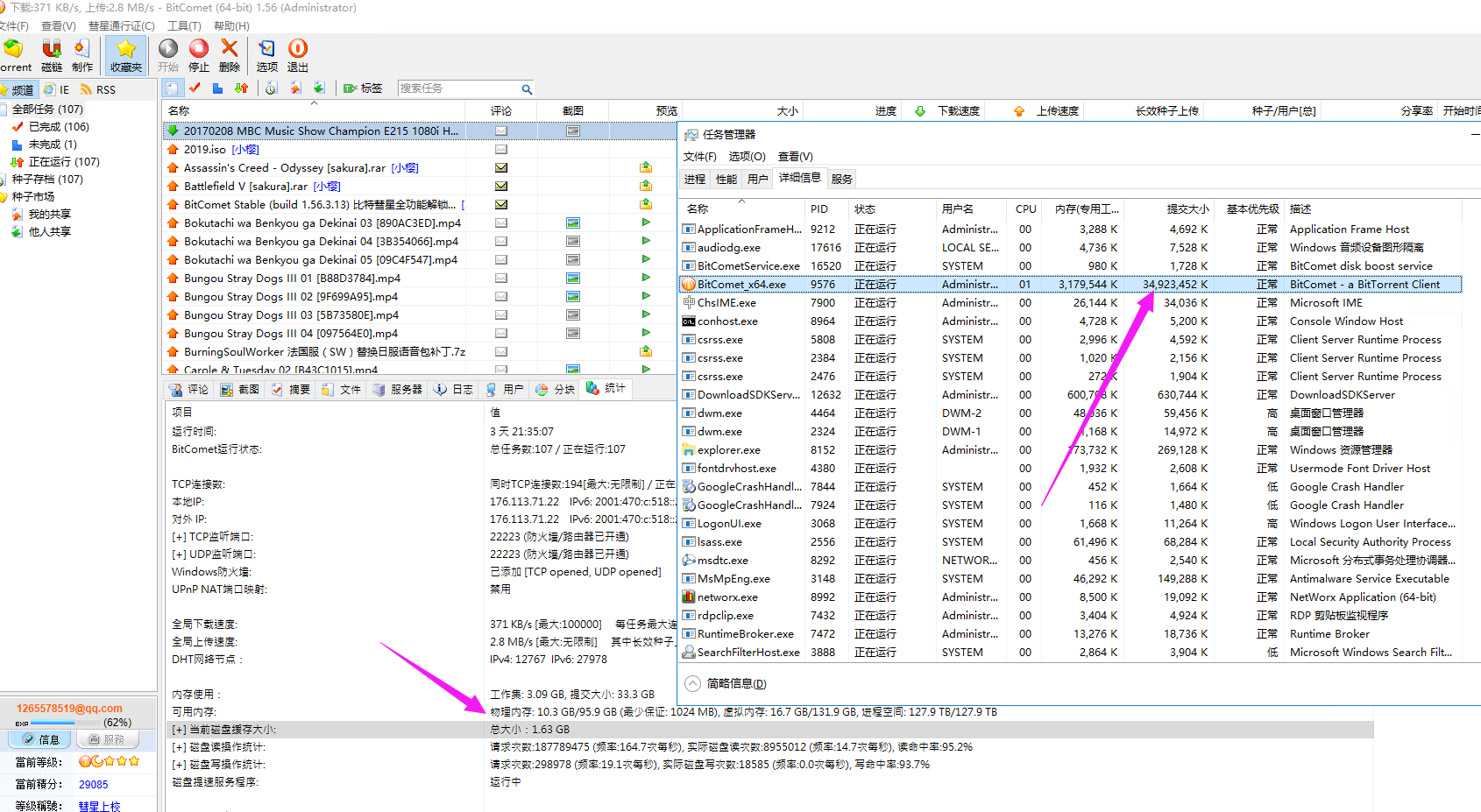Click the clock scheduler icon in filter bar
1481x812 pixels.
[272, 88]
